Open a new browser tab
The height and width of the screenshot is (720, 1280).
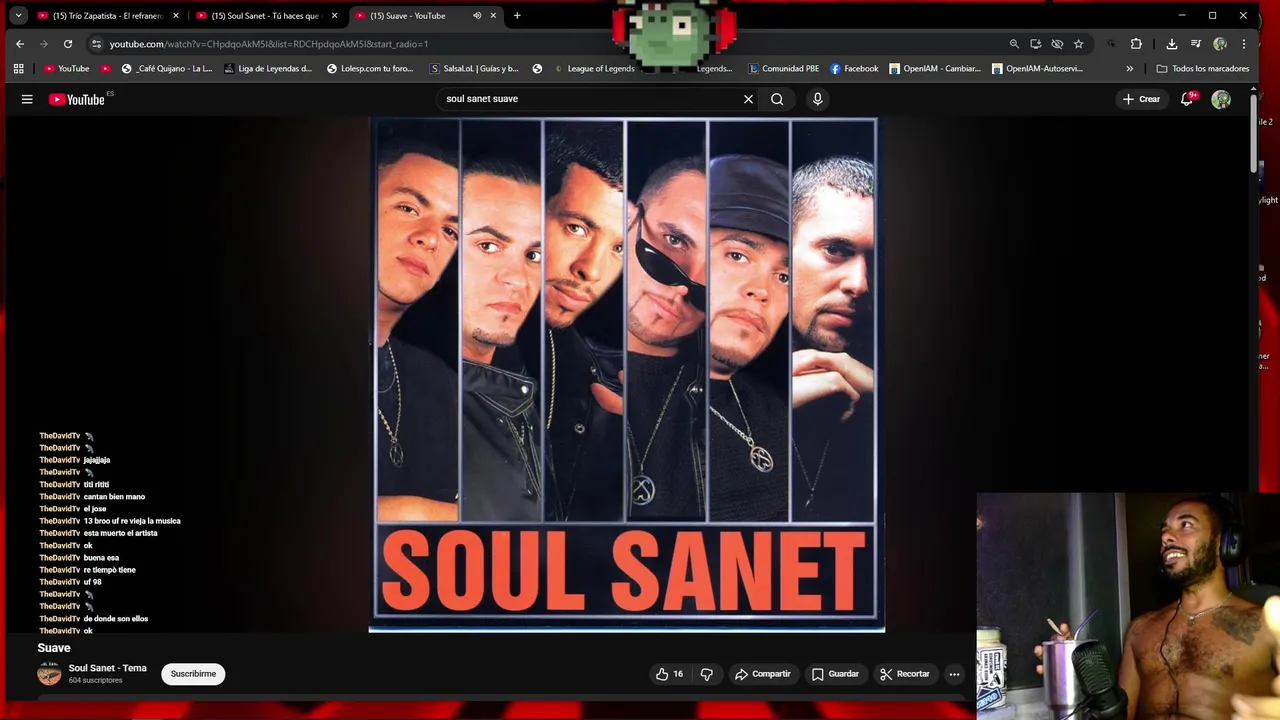[x=517, y=16]
